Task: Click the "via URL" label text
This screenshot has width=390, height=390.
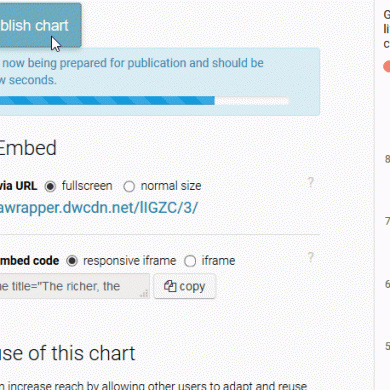Action: coord(19,186)
